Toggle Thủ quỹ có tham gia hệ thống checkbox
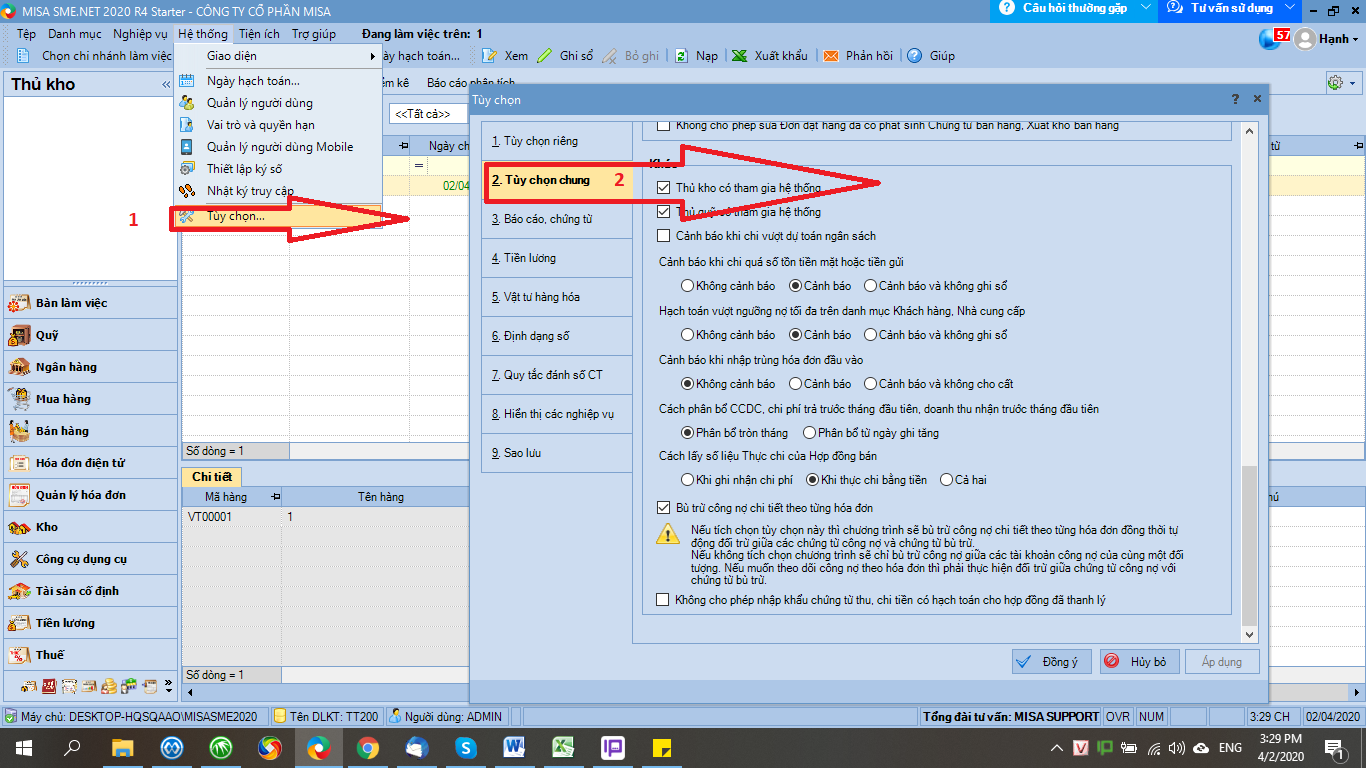This screenshot has height=768, width=1366. pos(664,212)
